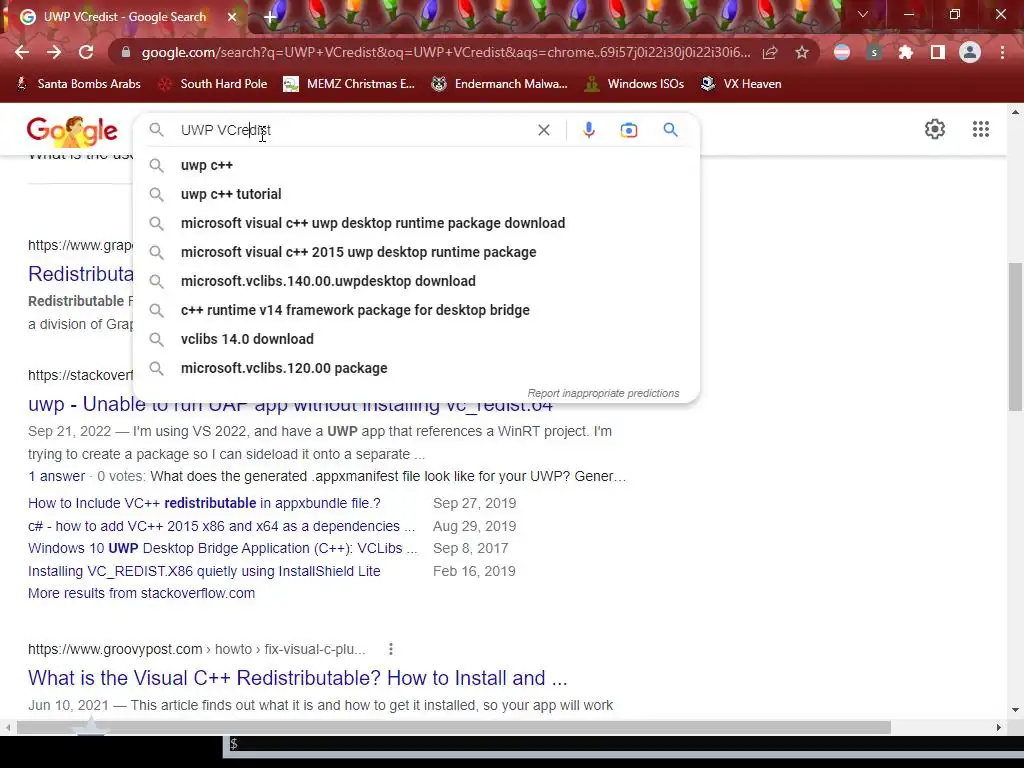Click the scroll-right arrow of horizontal scrollbar
The image size is (1024, 768).
(x=999, y=728)
